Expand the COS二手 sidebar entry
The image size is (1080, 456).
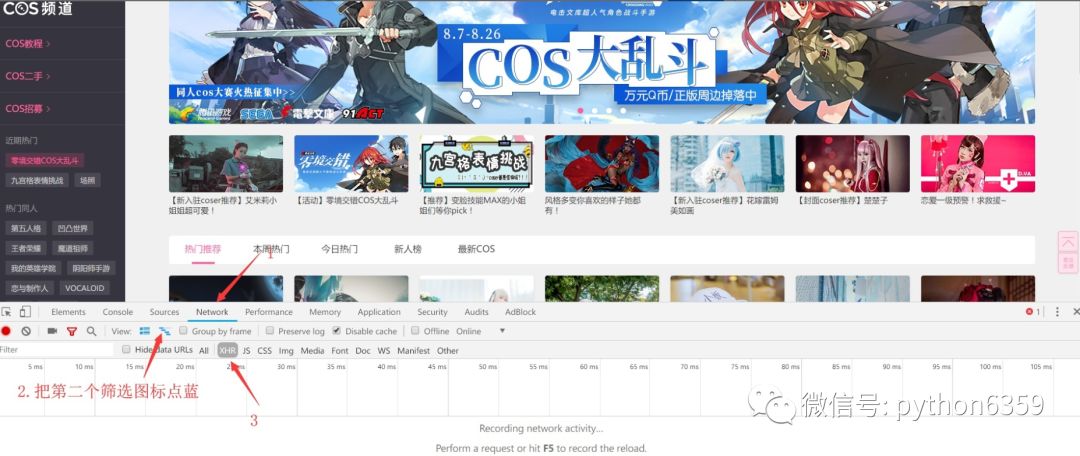click(28, 76)
